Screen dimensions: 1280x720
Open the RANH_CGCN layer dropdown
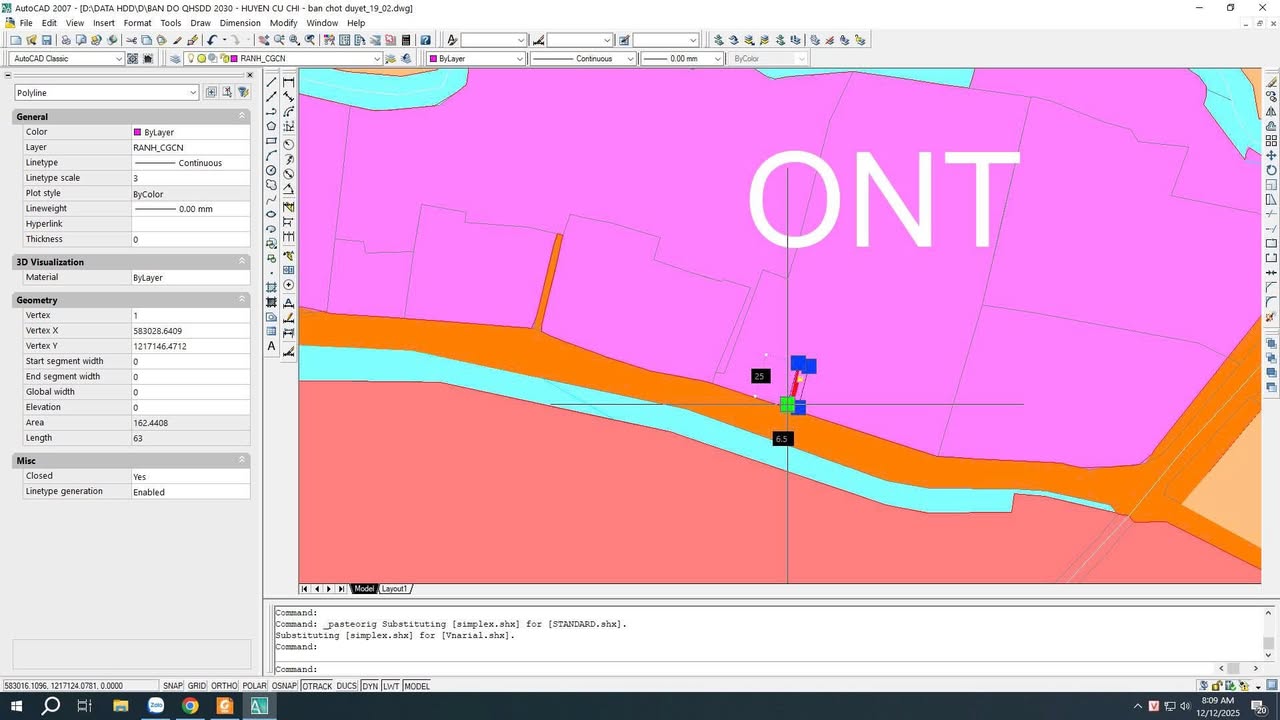(377, 58)
